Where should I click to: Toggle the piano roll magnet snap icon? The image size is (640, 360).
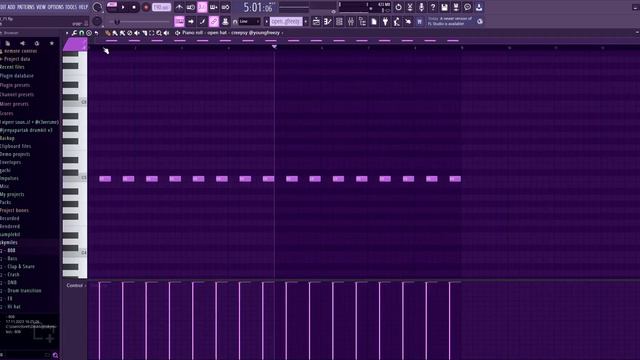[x=82, y=33]
